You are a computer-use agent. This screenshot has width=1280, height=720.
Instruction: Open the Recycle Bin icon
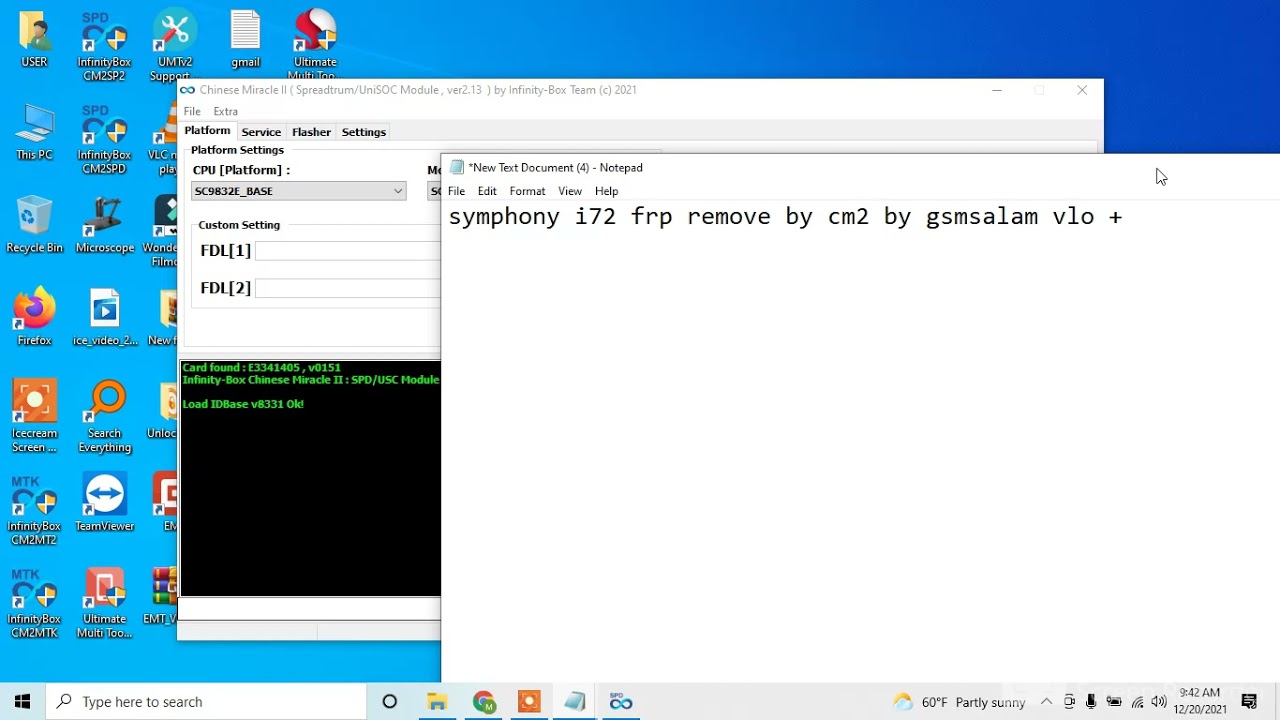pyautogui.click(x=34, y=225)
